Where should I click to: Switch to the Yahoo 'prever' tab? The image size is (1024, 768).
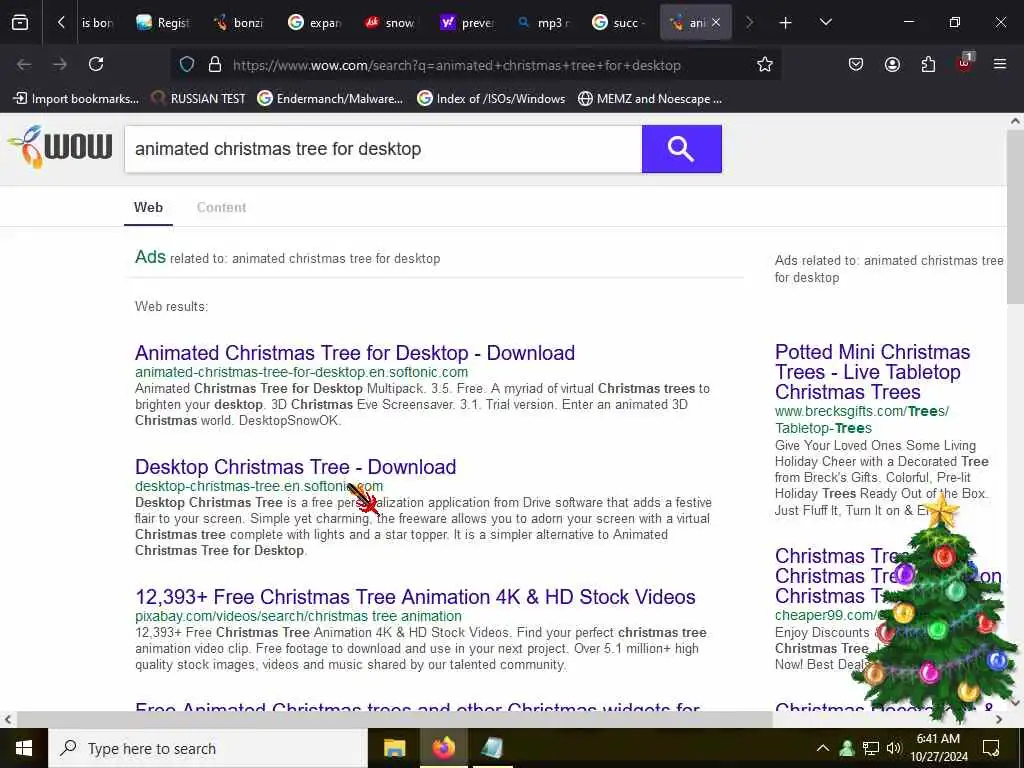coord(467,23)
